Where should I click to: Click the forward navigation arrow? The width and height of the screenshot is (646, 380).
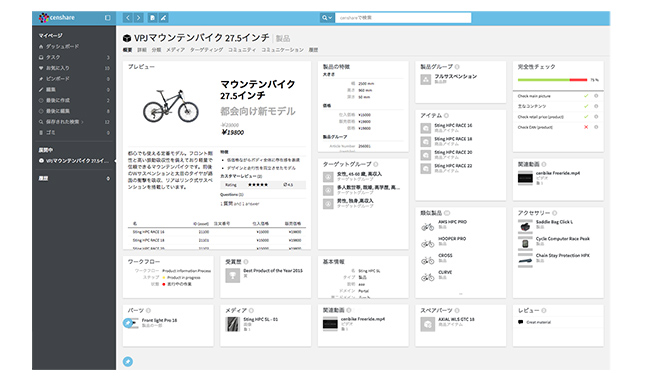coord(139,18)
